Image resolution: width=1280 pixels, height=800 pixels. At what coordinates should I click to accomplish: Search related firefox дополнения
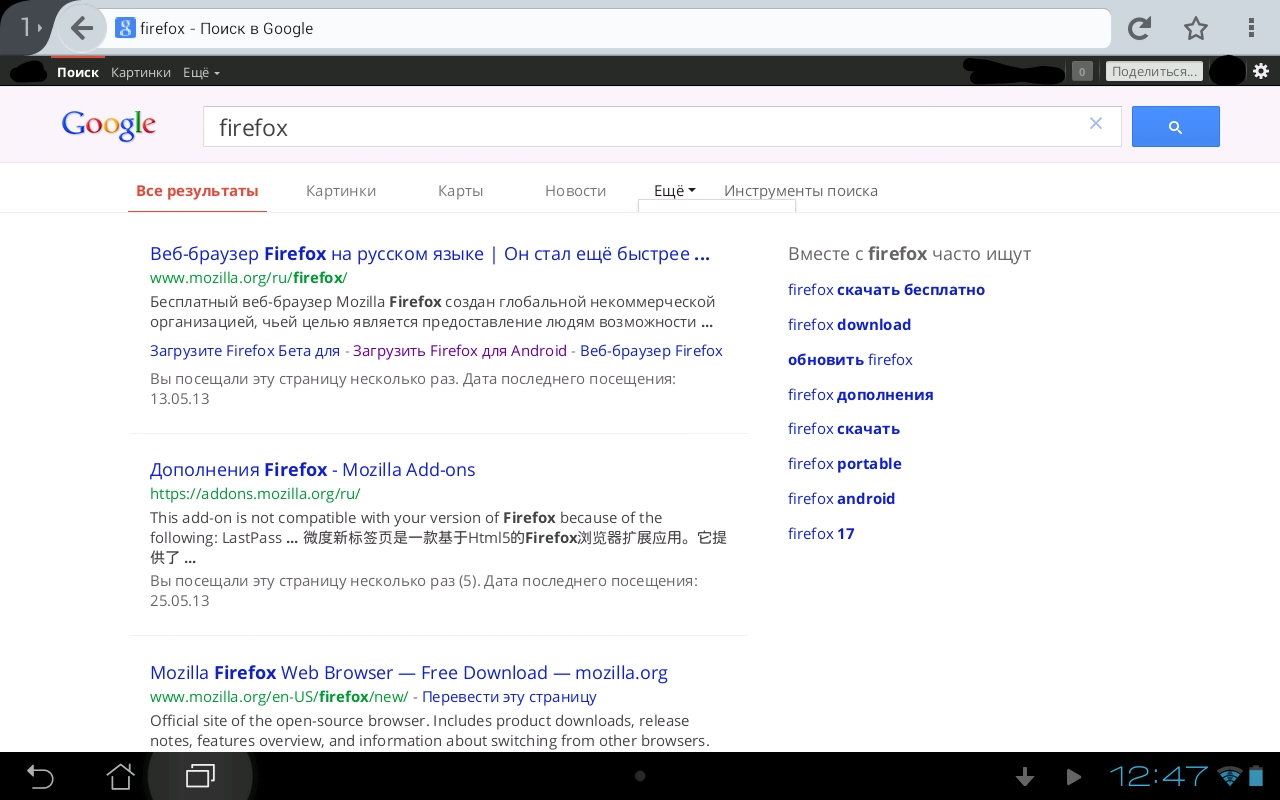click(x=860, y=395)
